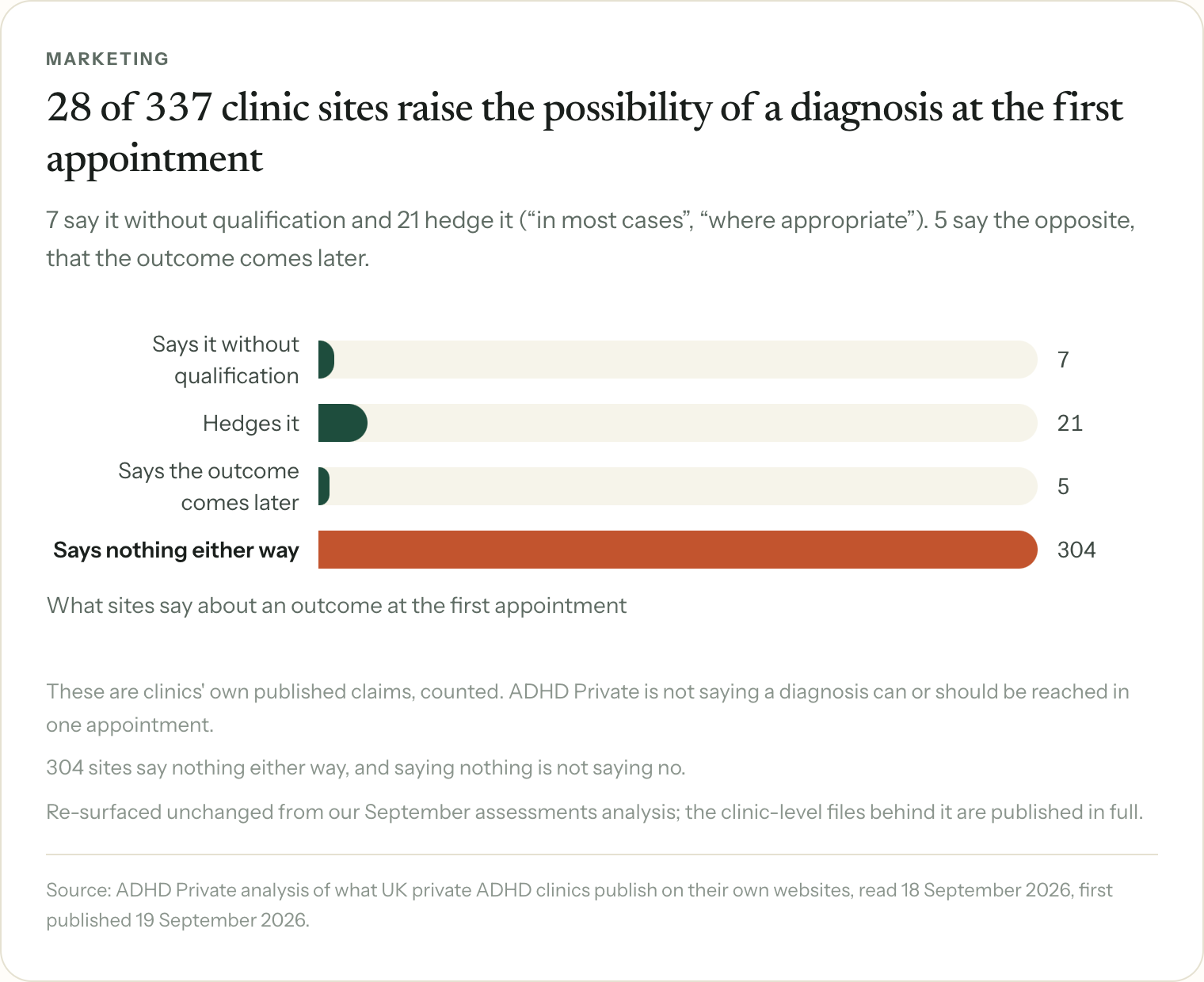Click the small green 'Says the outcome comes later' bar
This screenshot has width=1204, height=982.
coord(324,486)
